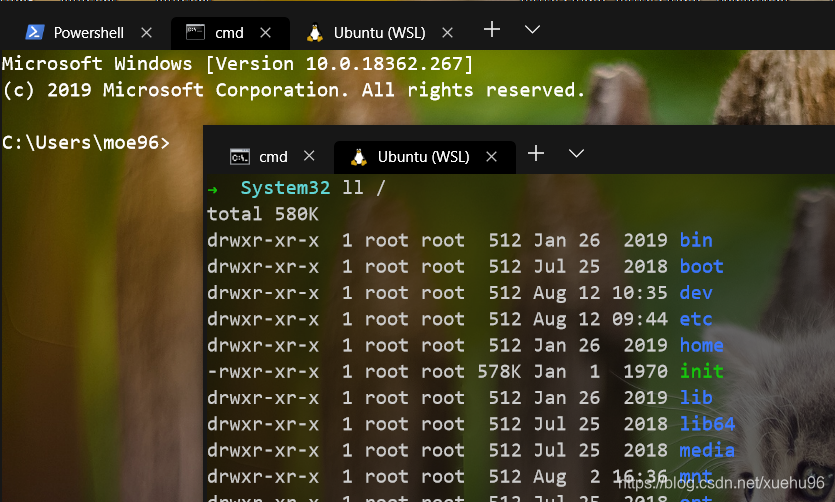Screen dimensions: 835x502
Task: Switch to Ubuntu (WSL) tab in back window
Action: click(379, 33)
